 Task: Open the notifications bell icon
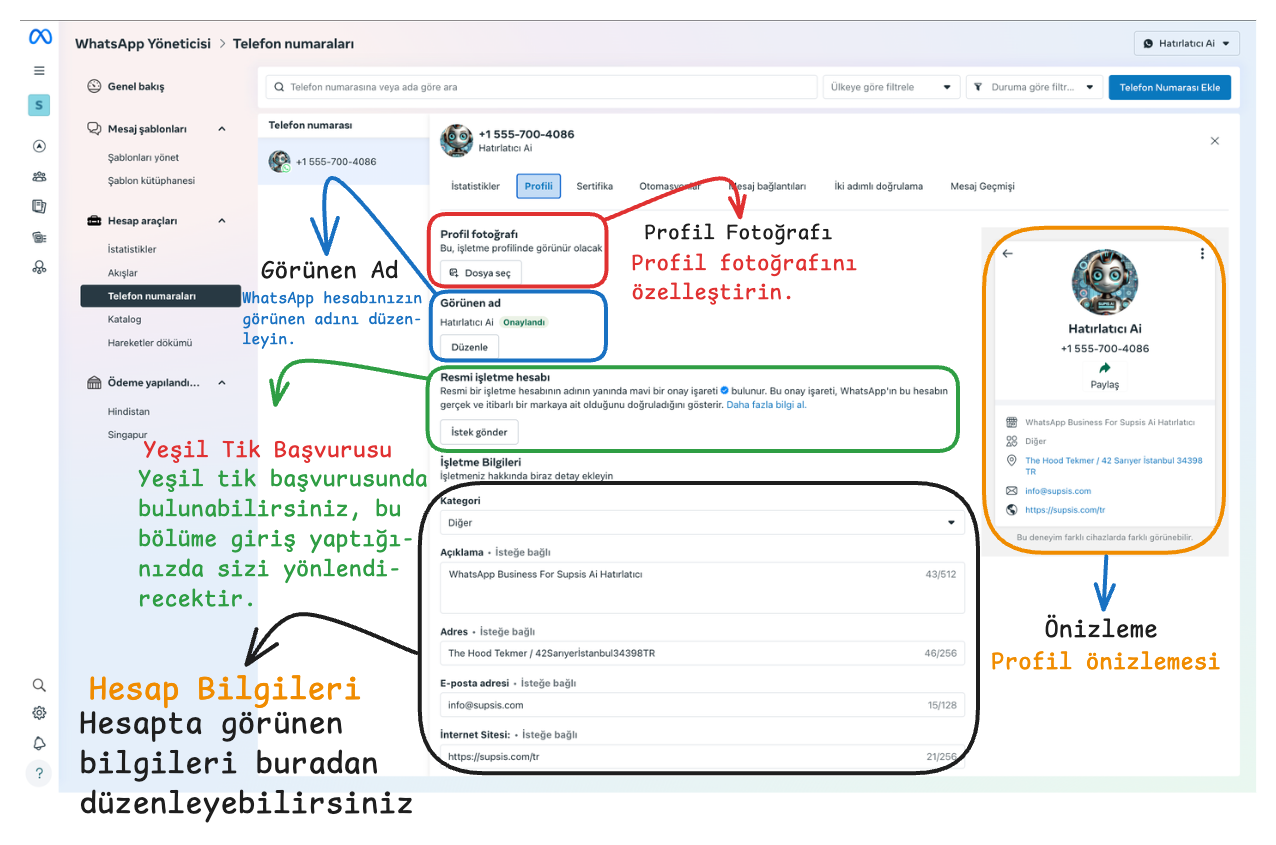(x=39, y=743)
